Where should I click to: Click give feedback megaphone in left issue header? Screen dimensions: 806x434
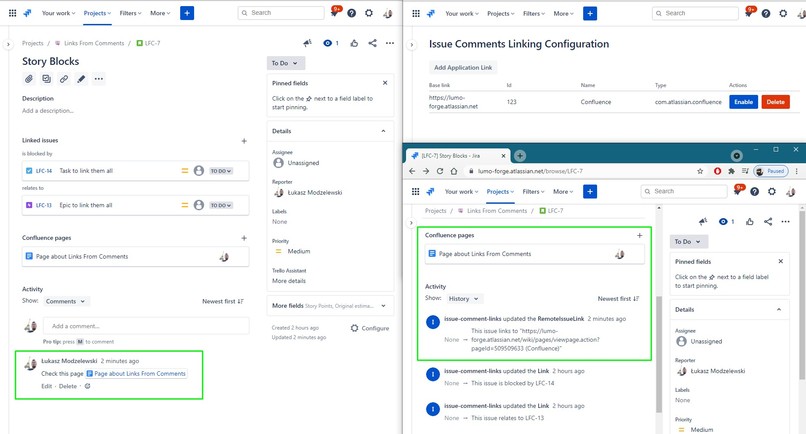307,43
